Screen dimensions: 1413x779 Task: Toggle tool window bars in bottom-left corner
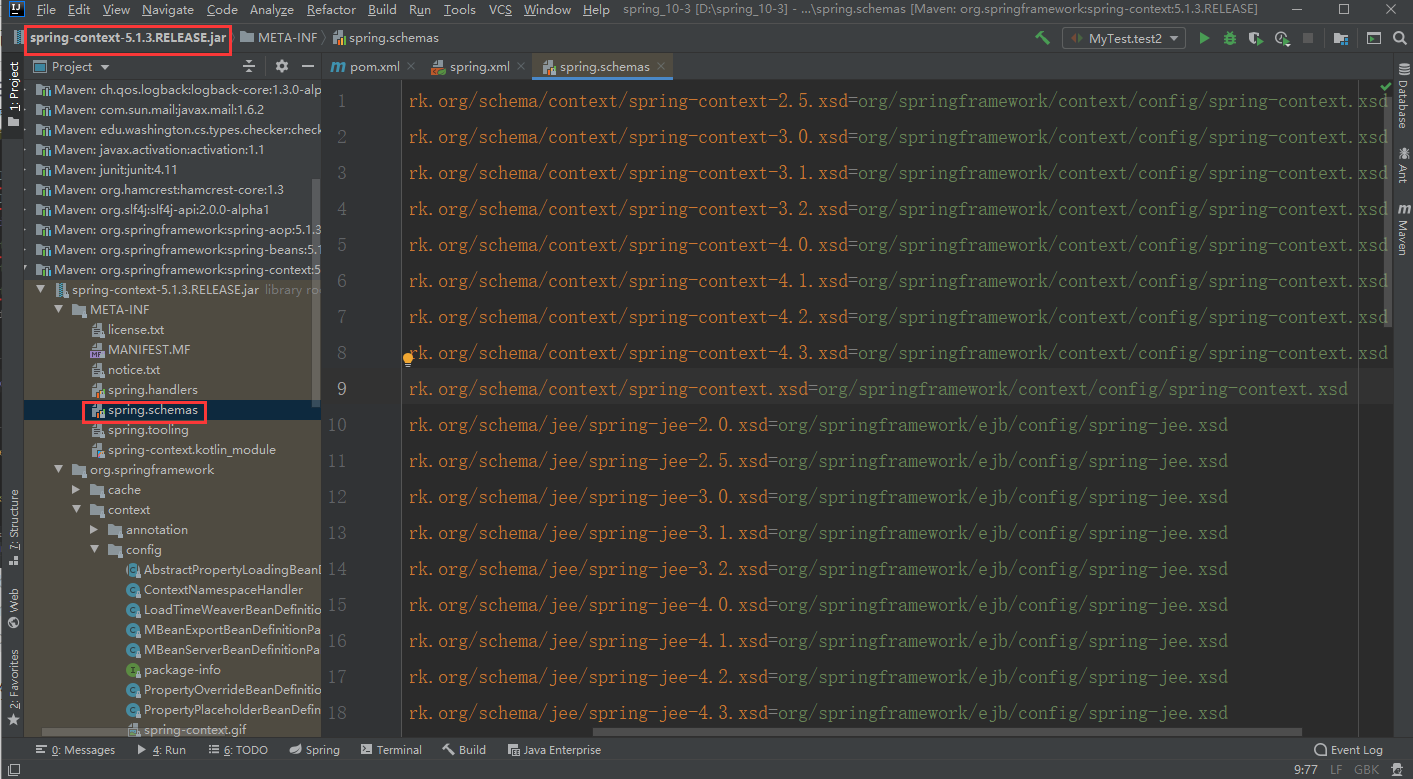[x=13, y=770]
